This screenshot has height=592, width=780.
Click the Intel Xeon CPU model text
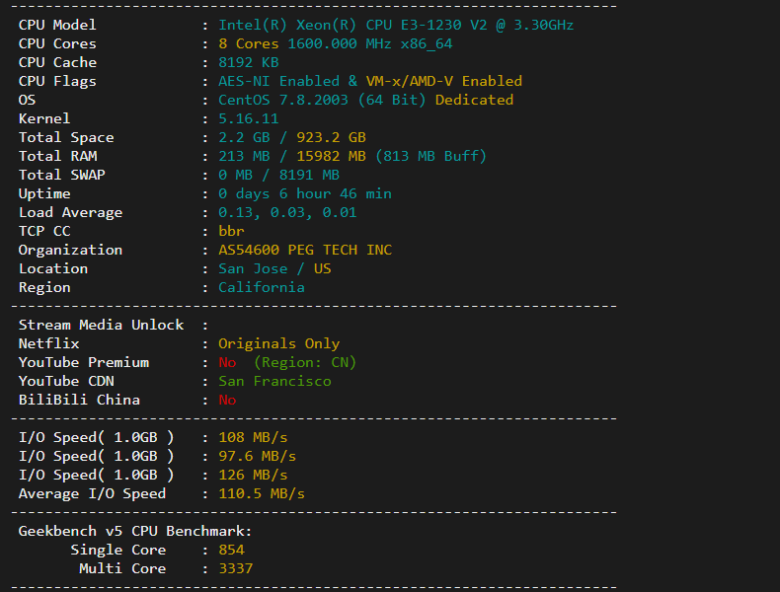click(396, 25)
